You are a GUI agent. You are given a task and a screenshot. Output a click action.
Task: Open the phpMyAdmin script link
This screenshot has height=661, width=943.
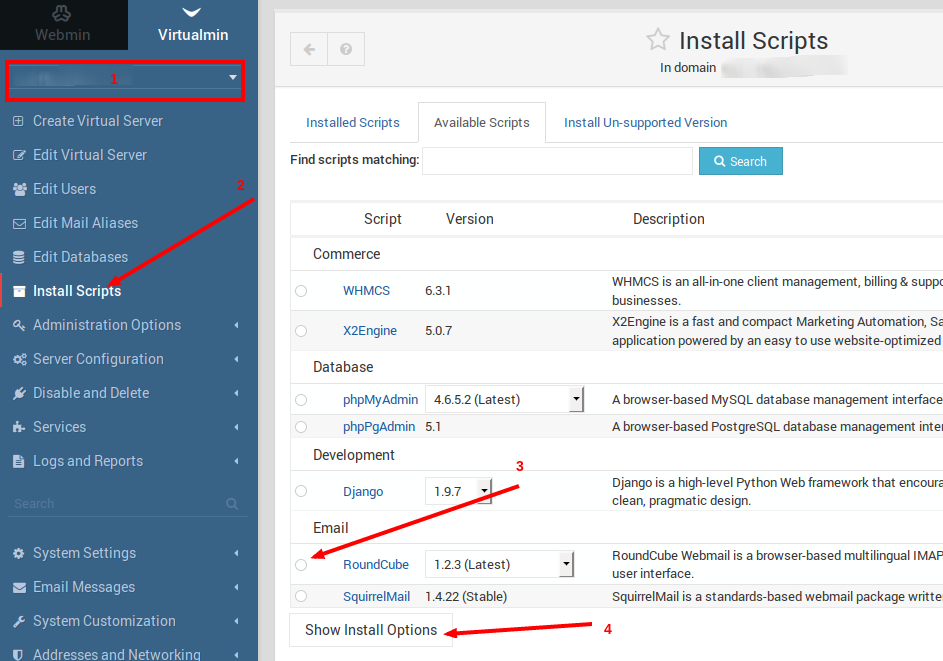(380, 400)
